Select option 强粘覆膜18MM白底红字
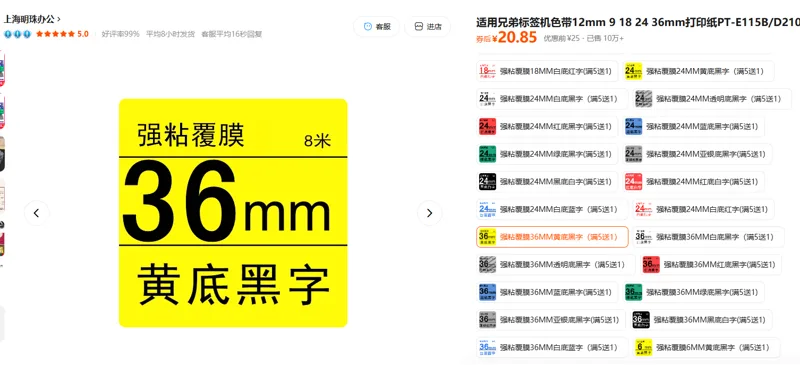This screenshot has height=365, width=800. point(547,71)
